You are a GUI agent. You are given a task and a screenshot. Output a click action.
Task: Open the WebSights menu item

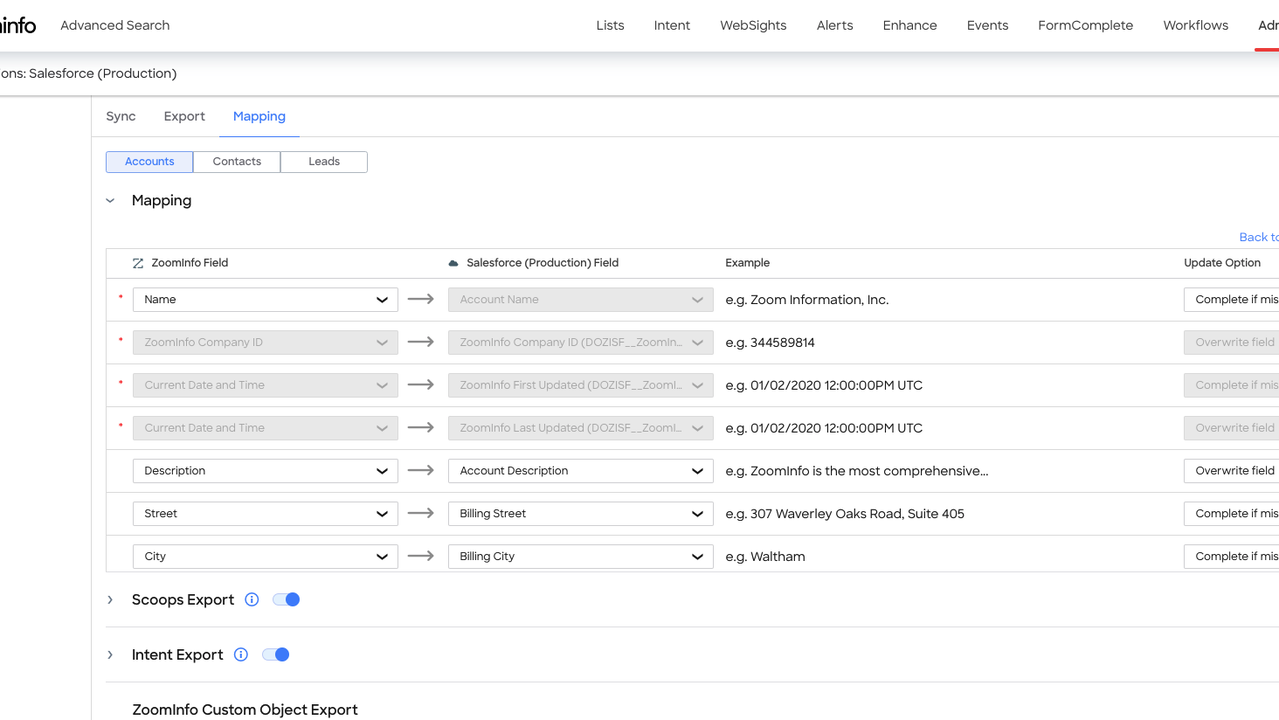753,26
